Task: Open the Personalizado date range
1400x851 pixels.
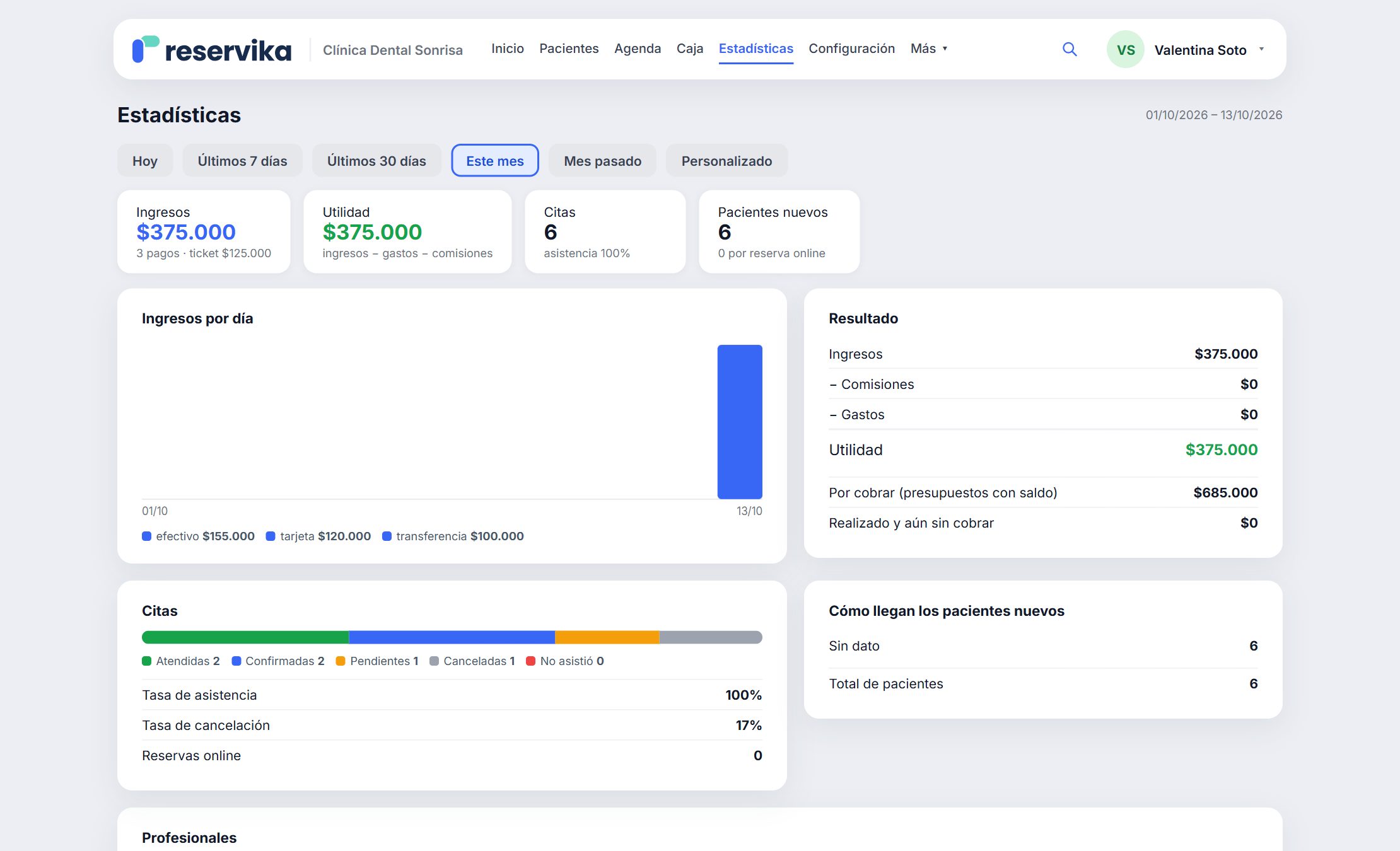Action: pos(727,161)
